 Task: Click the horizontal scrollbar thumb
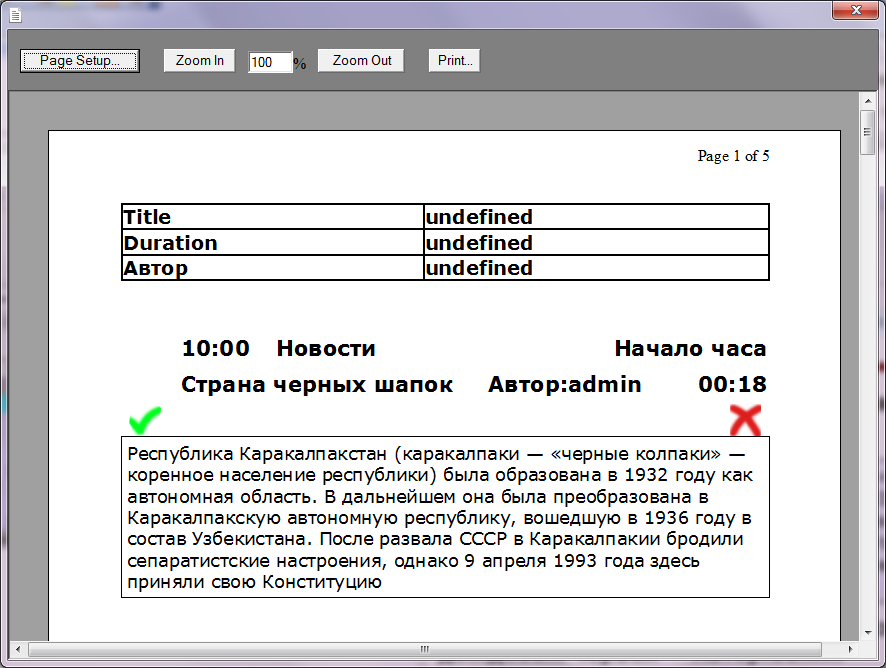(424, 649)
